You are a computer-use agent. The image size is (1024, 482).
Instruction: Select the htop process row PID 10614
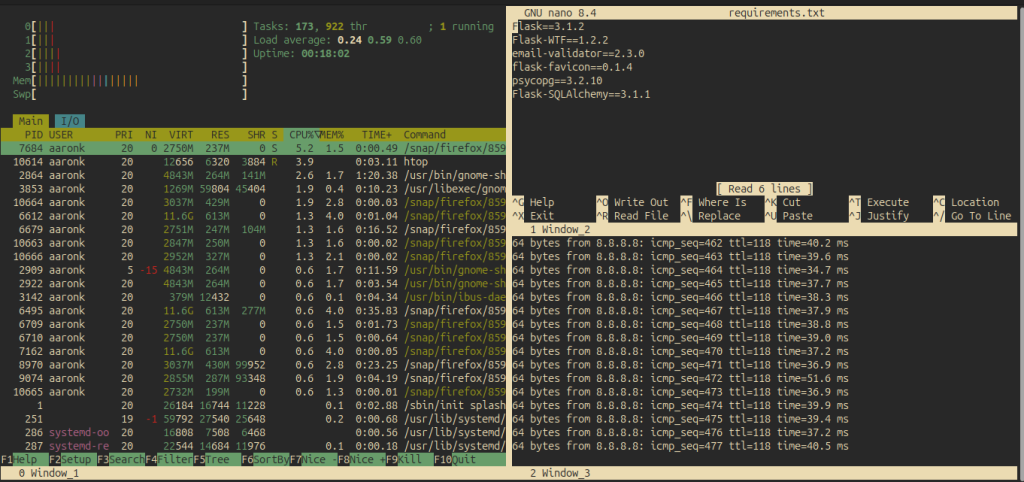click(253, 162)
